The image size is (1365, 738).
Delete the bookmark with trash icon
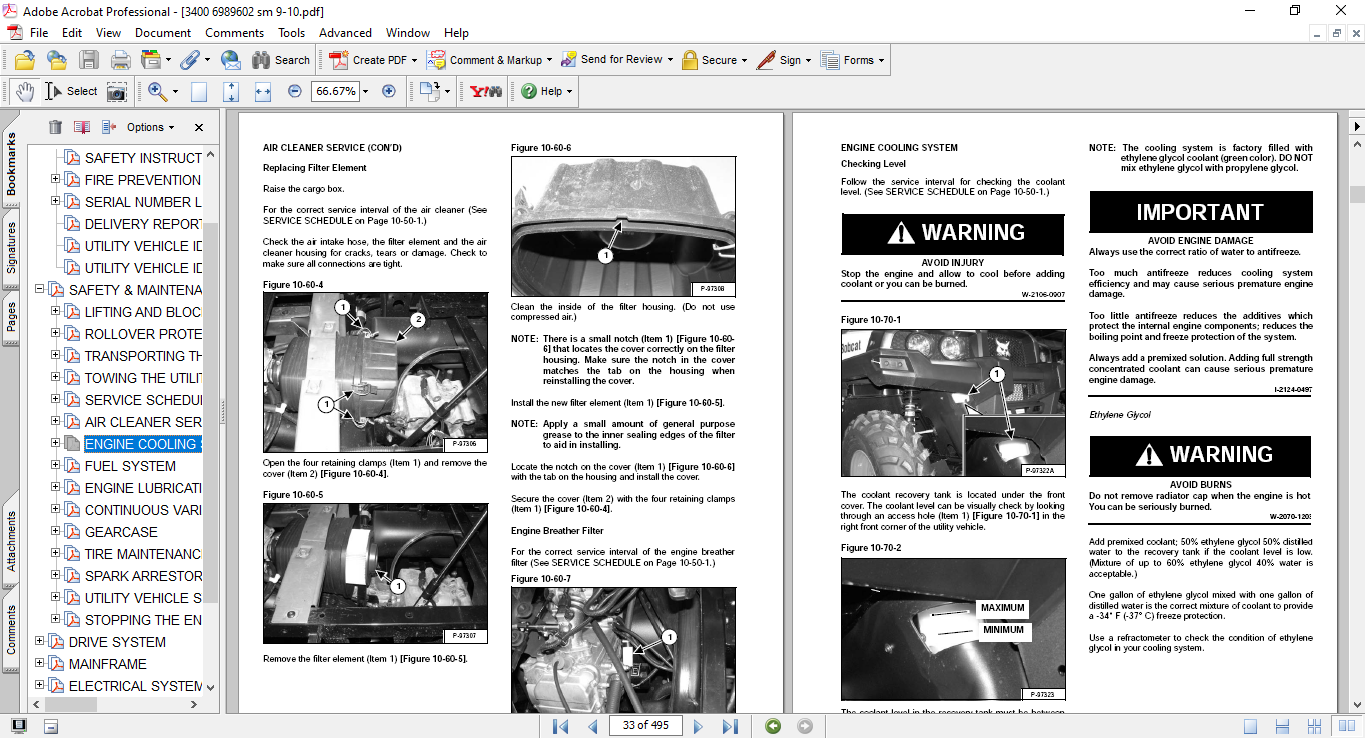[55, 127]
